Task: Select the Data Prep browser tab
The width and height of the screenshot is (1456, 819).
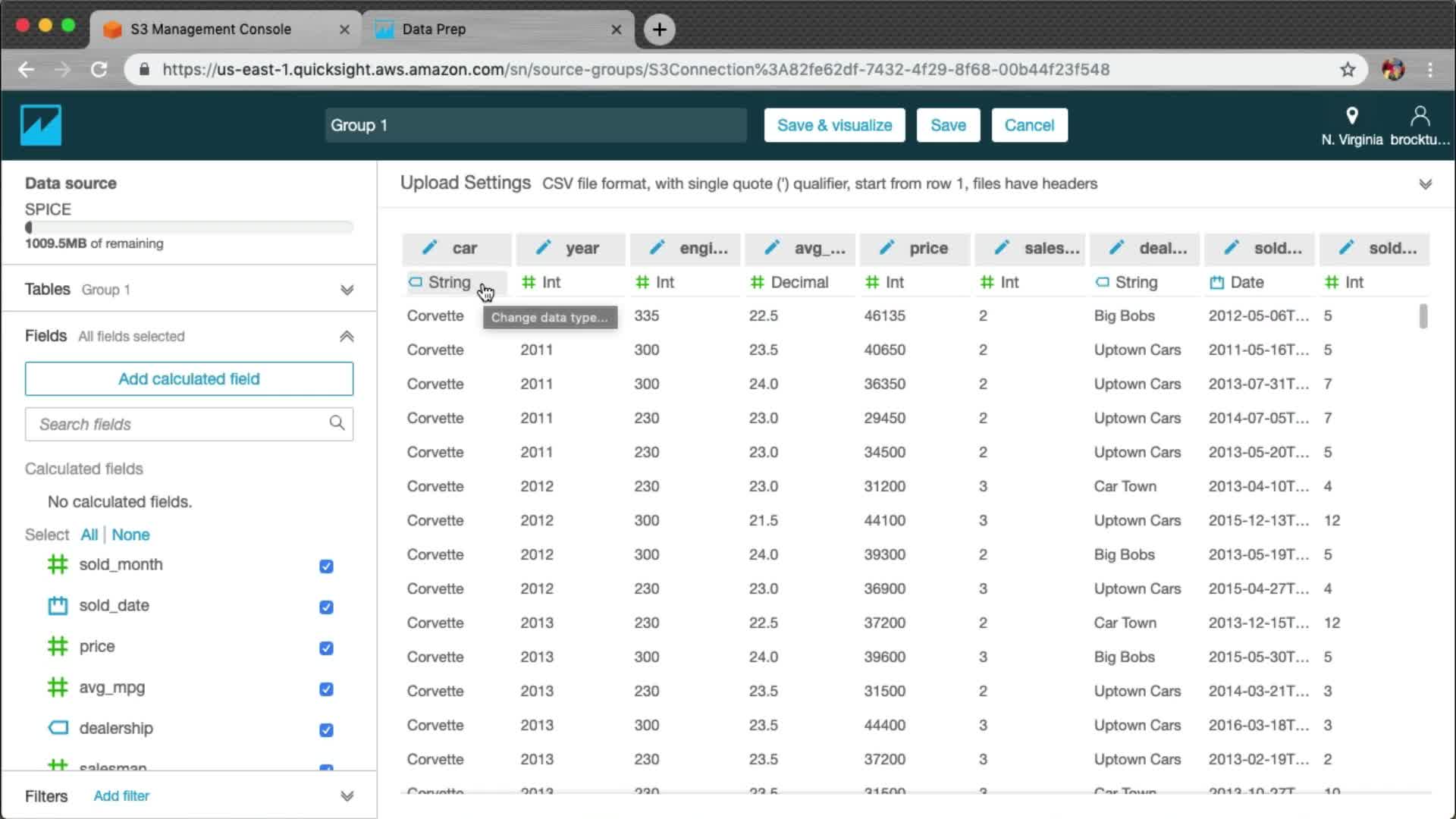Action: coord(434,30)
